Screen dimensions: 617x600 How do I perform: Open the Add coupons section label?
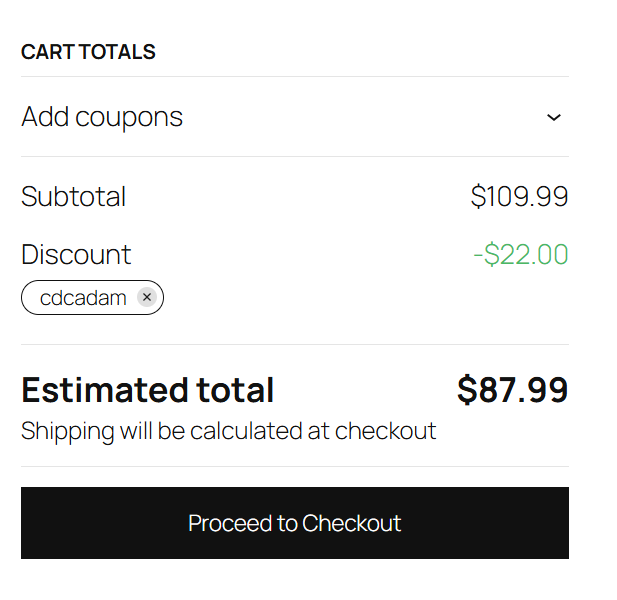(x=102, y=117)
